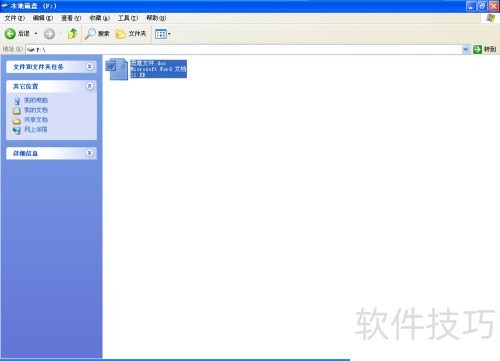Open Shared Documents sidebar link
500x361 pixels.
coord(36,120)
